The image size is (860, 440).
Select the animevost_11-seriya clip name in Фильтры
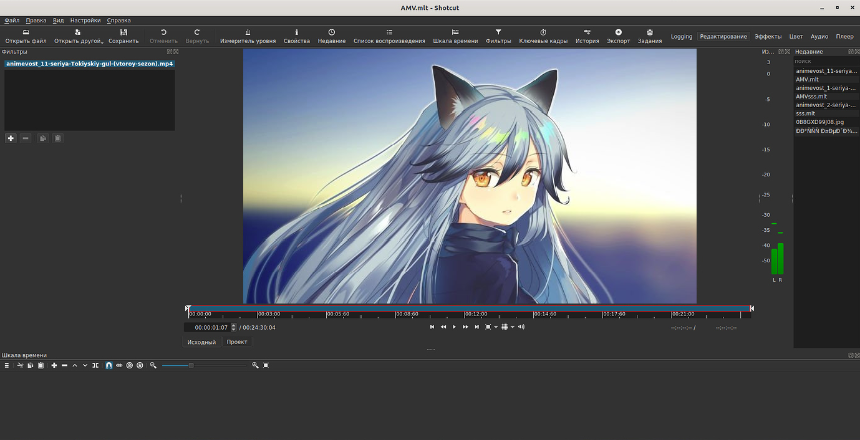click(x=89, y=64)
